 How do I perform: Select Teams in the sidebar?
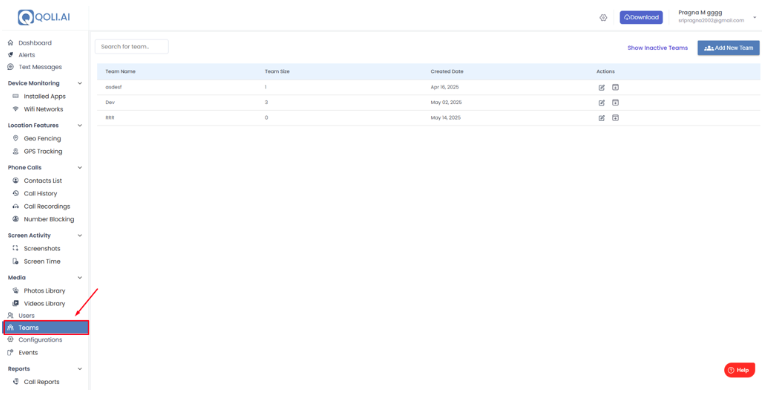click(46, 328)
